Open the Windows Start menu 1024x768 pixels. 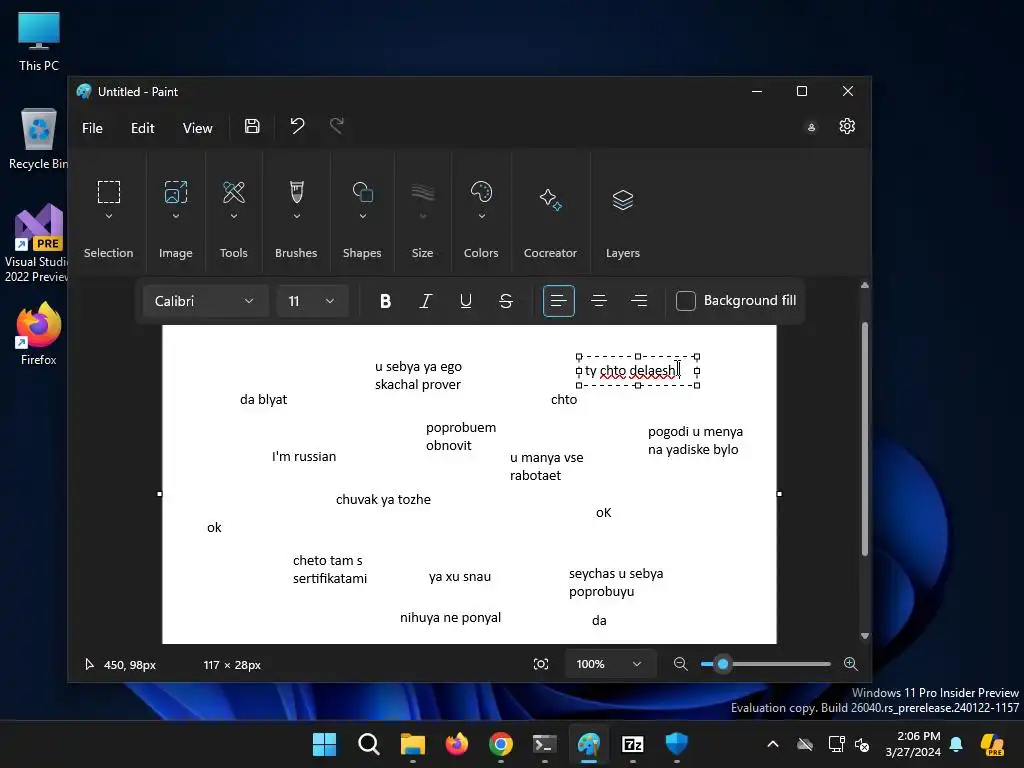click(325, 744)
